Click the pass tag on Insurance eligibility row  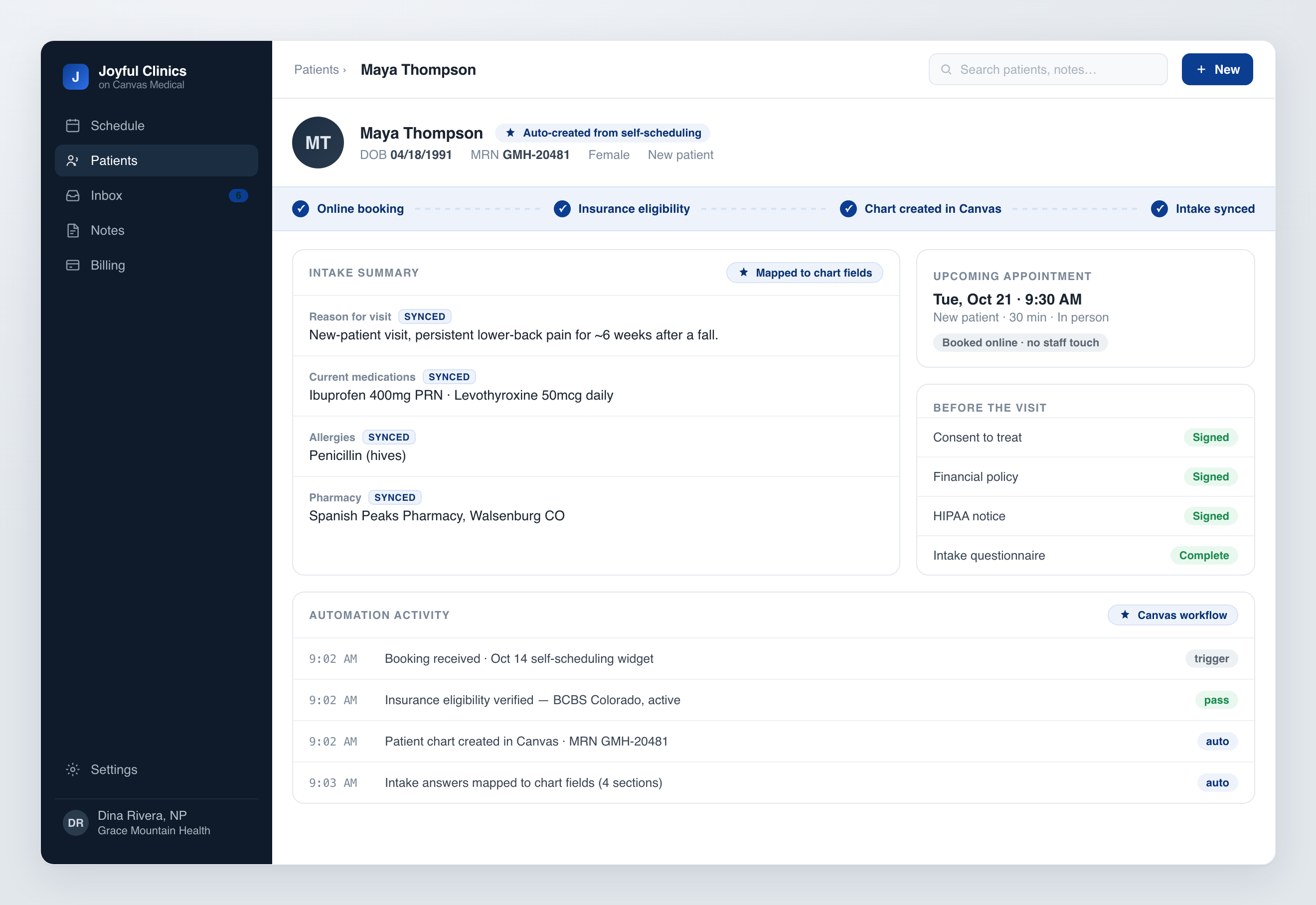[x=1216, y=700]
